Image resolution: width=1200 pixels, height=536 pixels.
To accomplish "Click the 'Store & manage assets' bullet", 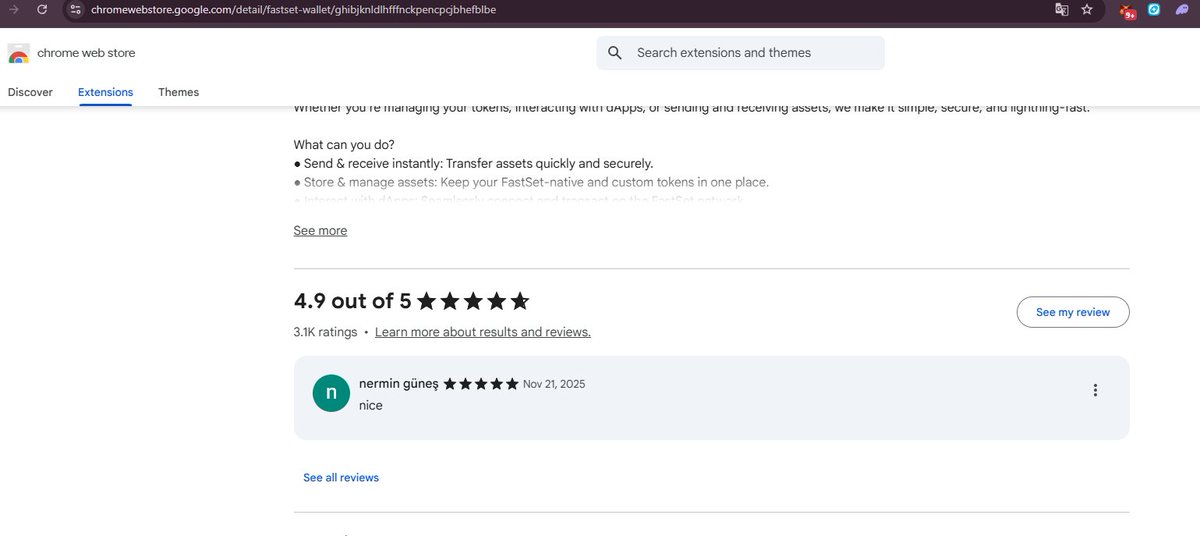I will [x=531, y=183].
